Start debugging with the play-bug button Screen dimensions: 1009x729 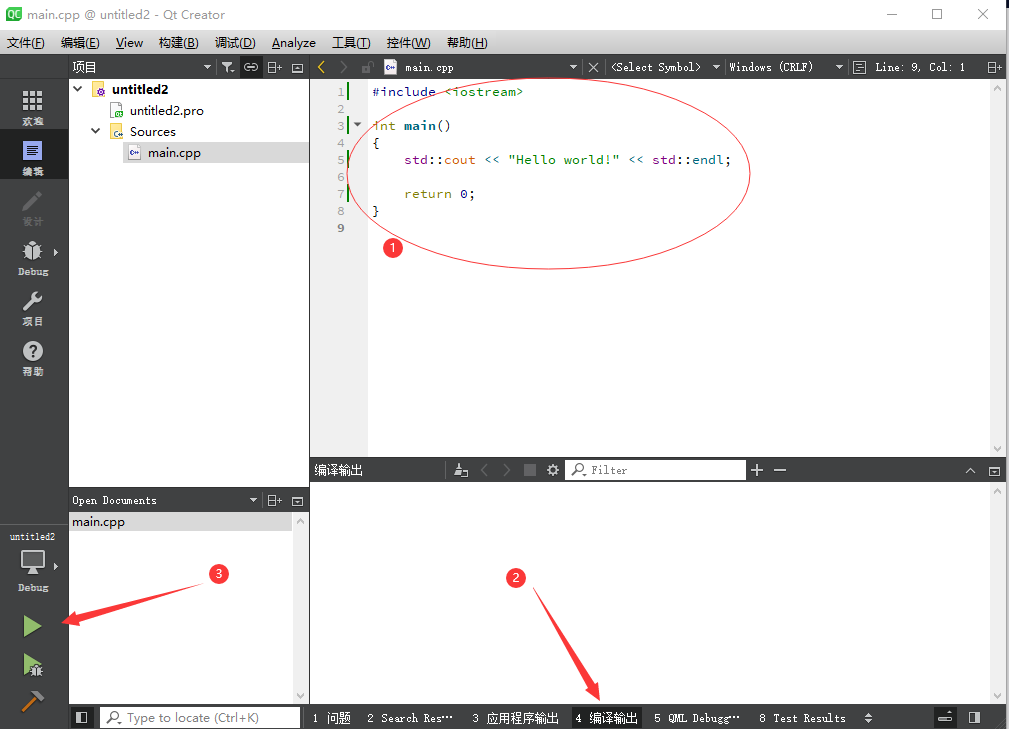(33, 665)
